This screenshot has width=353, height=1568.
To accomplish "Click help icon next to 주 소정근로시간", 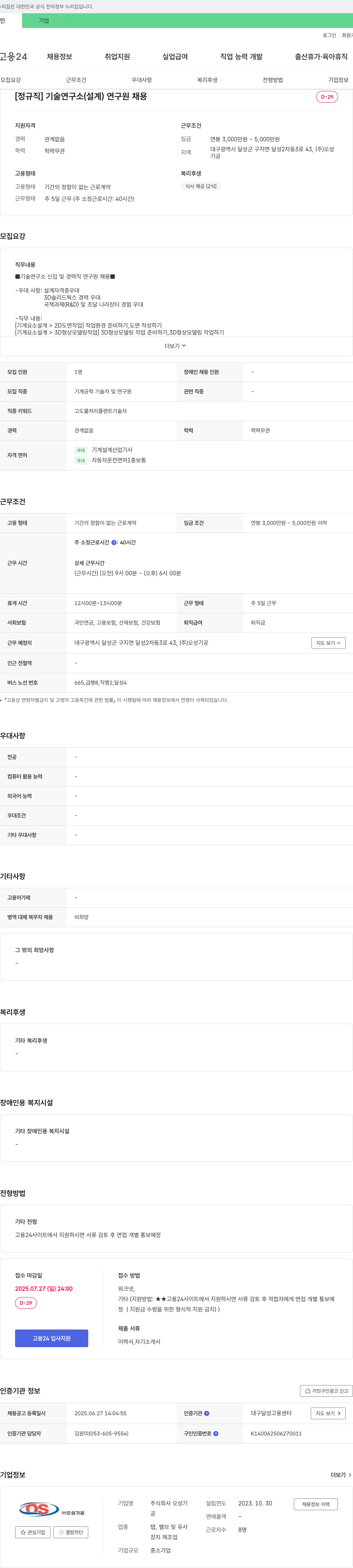I will (114, 542).
